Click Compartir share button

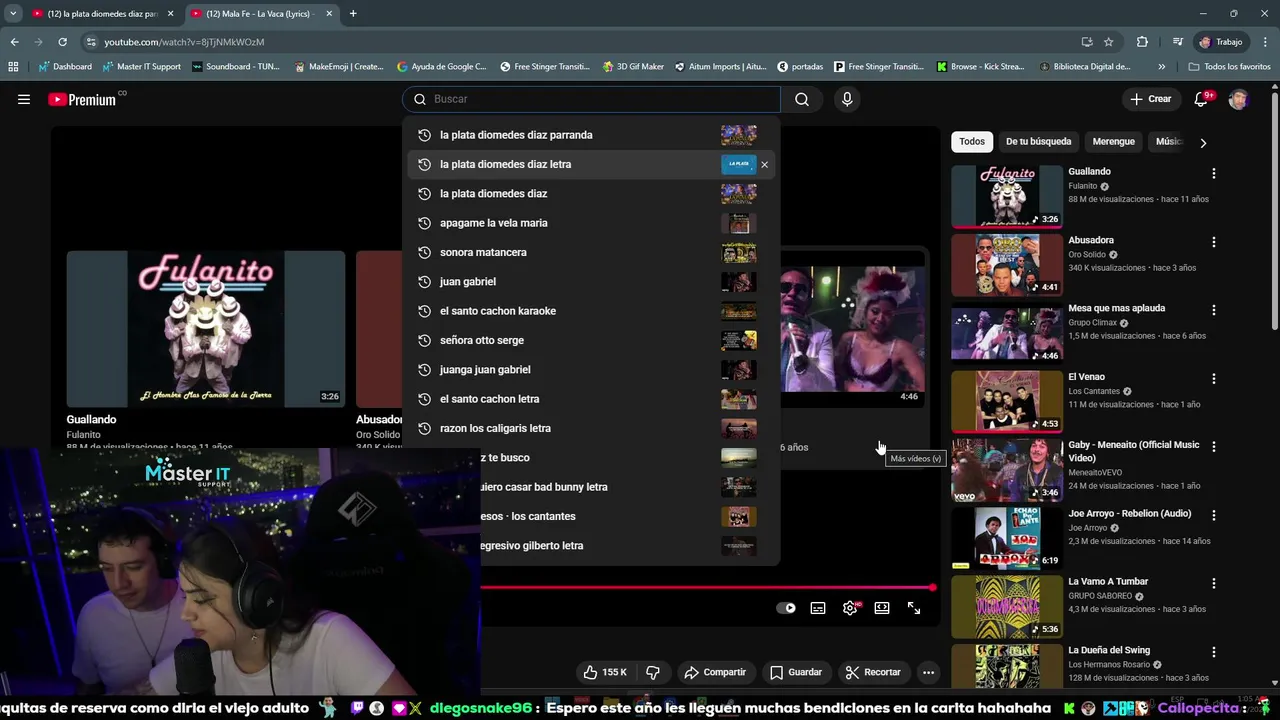pos(715,672)
